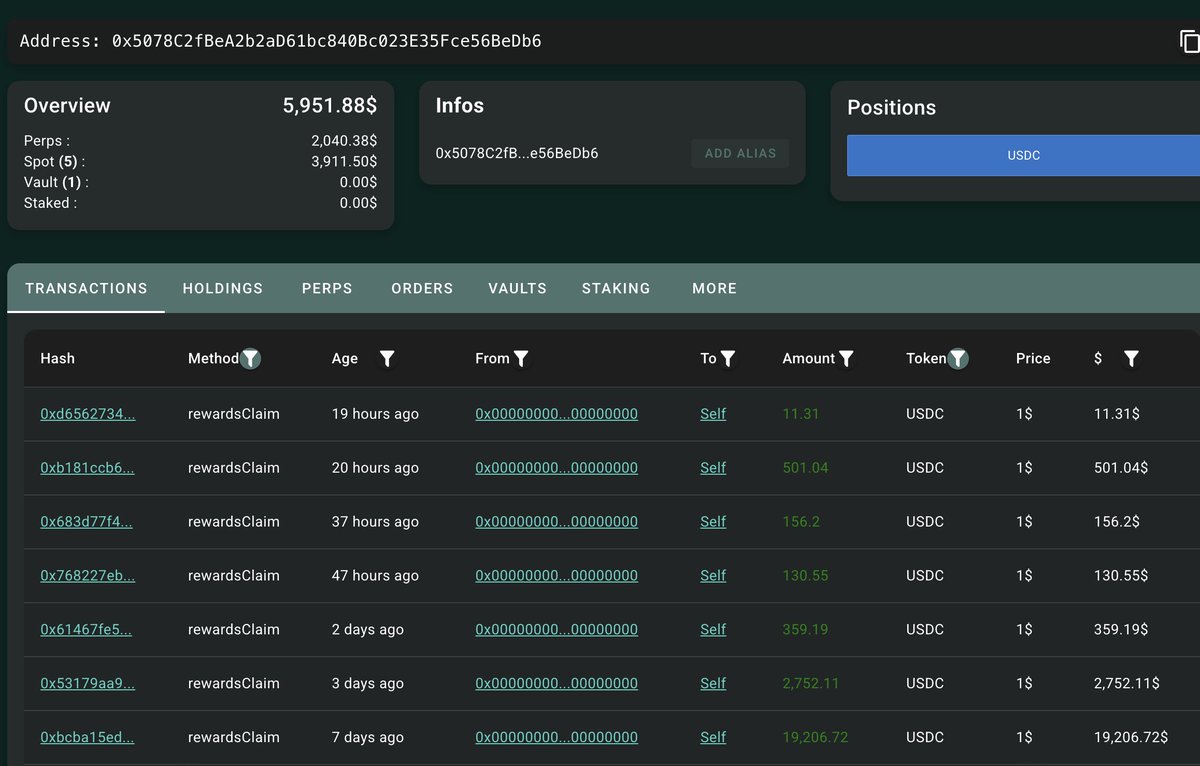This screenshot has height=766, width=1200.
Task: Open transaction hash 0x61467fe5...
Action: tap(86, 630)
